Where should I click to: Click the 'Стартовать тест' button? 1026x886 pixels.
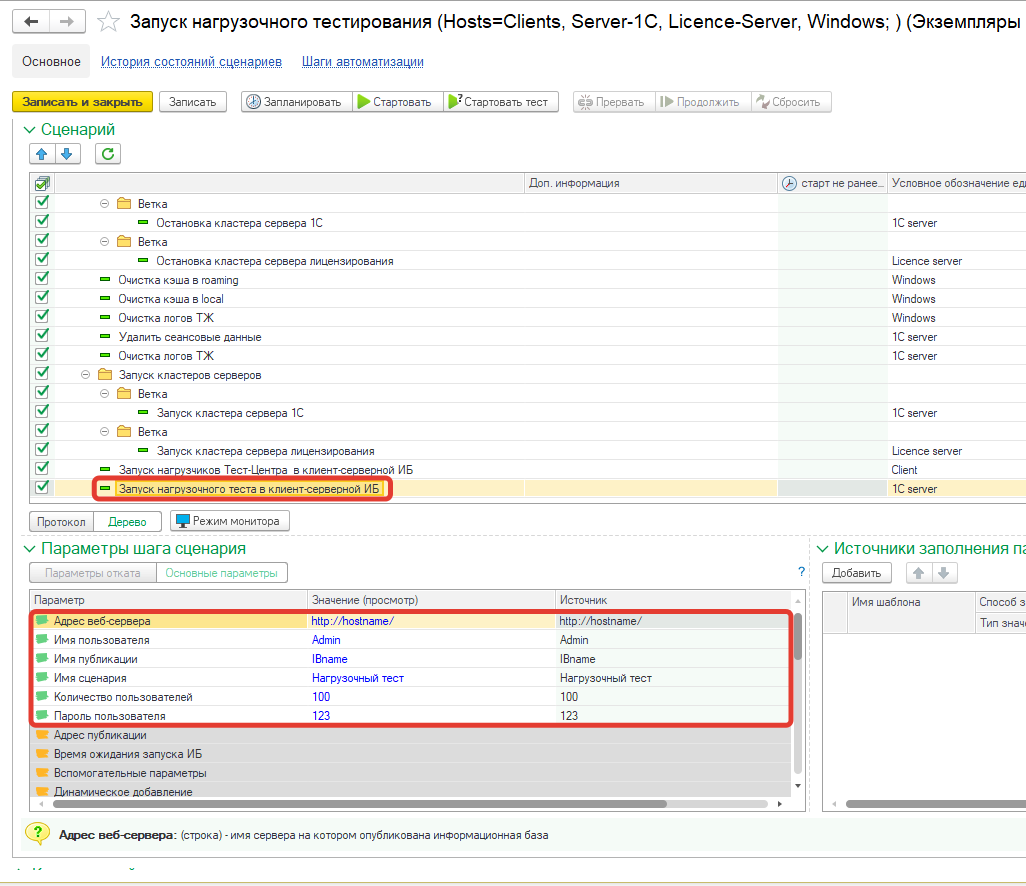498,102
